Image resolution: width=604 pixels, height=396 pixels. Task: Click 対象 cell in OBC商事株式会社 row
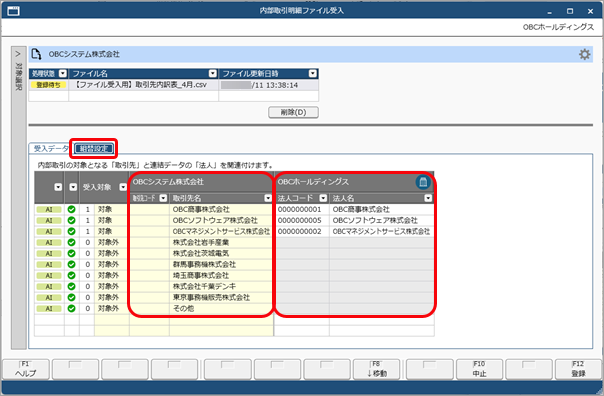click(x=111, y=210)
